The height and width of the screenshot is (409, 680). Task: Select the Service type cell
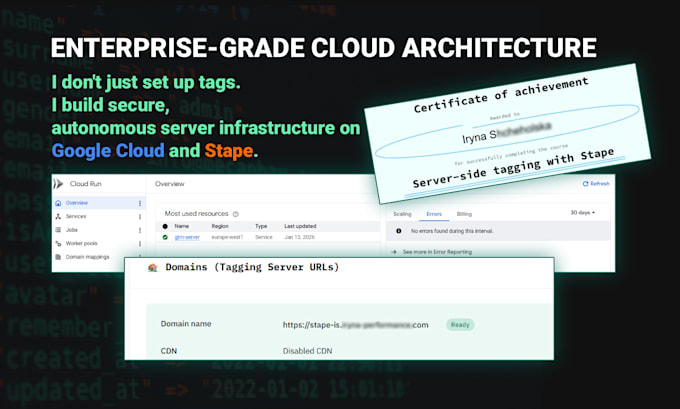pos(264,237)
